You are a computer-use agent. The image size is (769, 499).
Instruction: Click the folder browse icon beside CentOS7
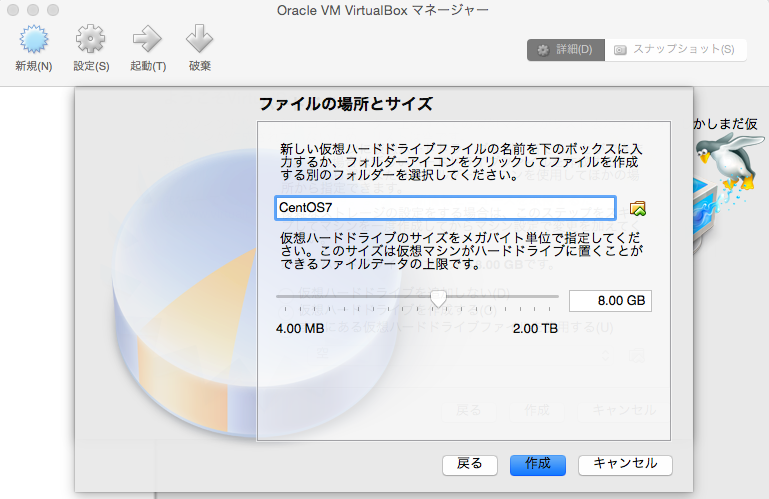(638, 209)
